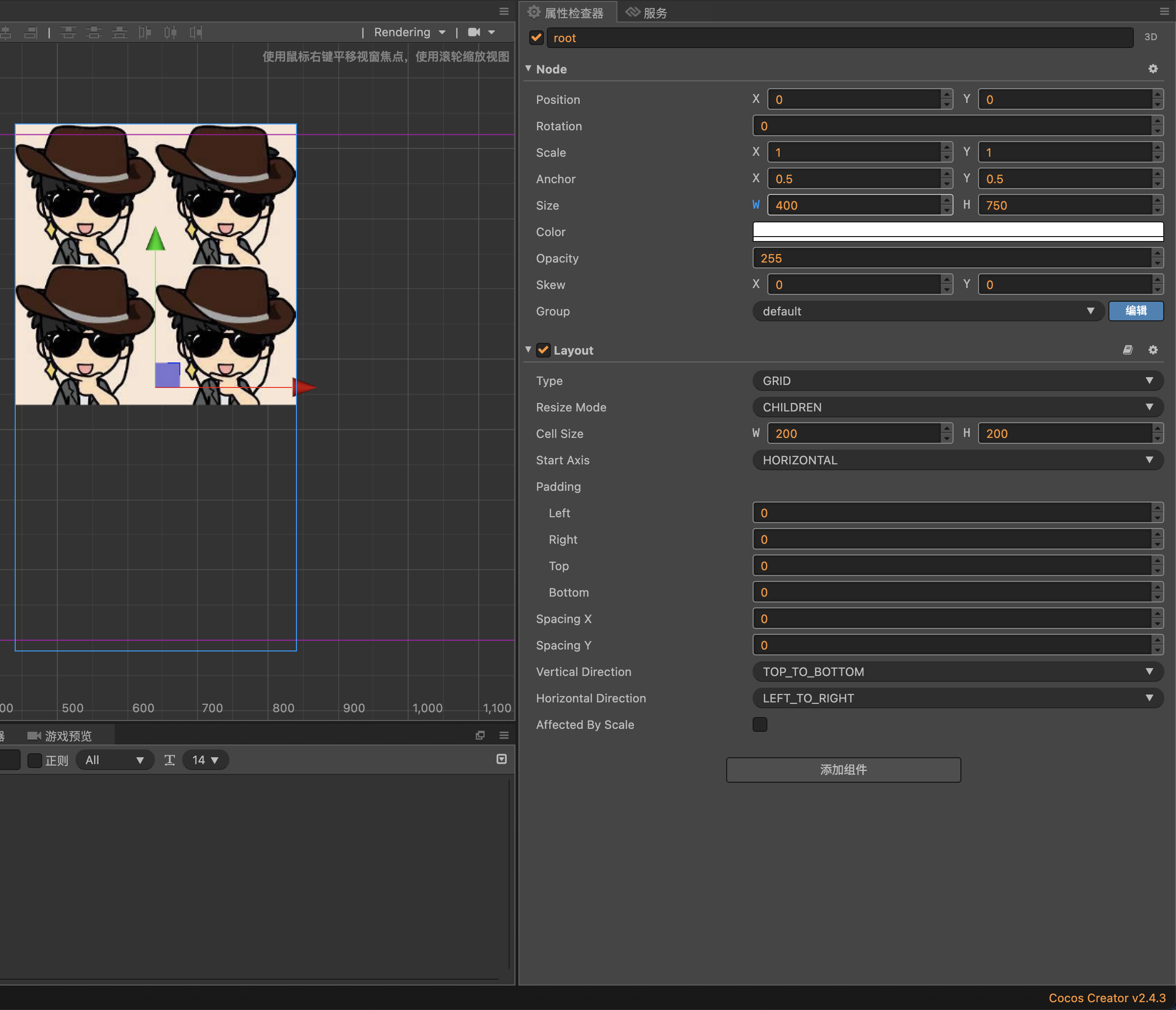The height and width of the screenshot is (1010, 1176).
Task: Open Layout component help documentation icon
Action: [1128, 350]
